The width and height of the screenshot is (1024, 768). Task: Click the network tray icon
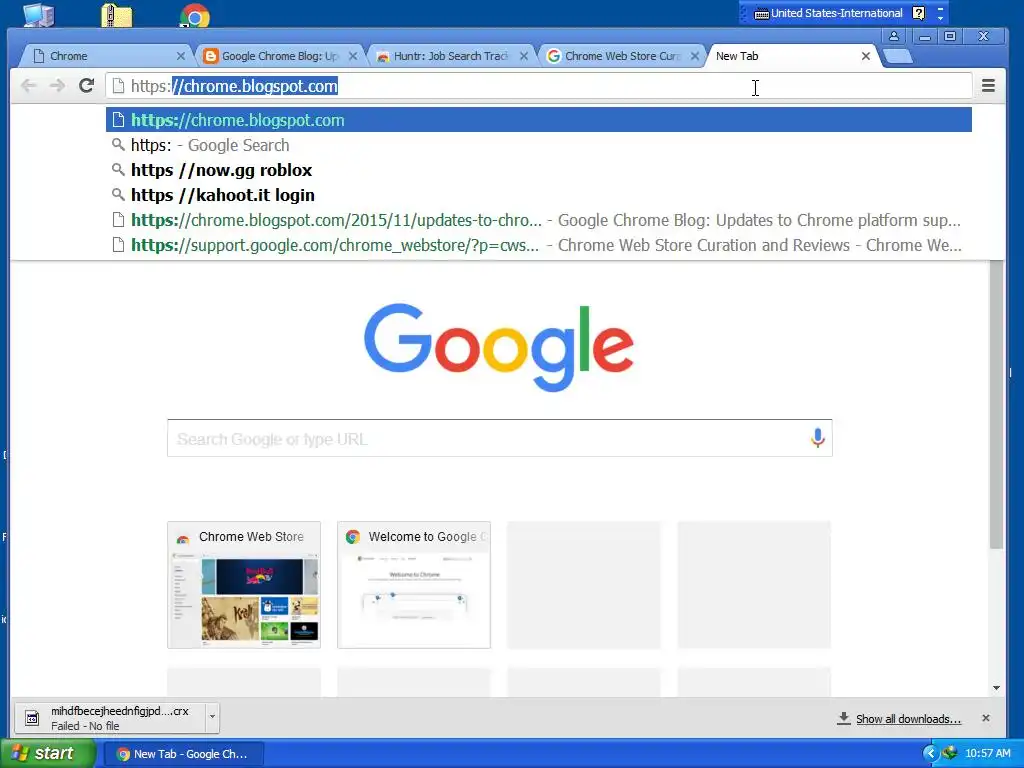click(x=950, y=753)
